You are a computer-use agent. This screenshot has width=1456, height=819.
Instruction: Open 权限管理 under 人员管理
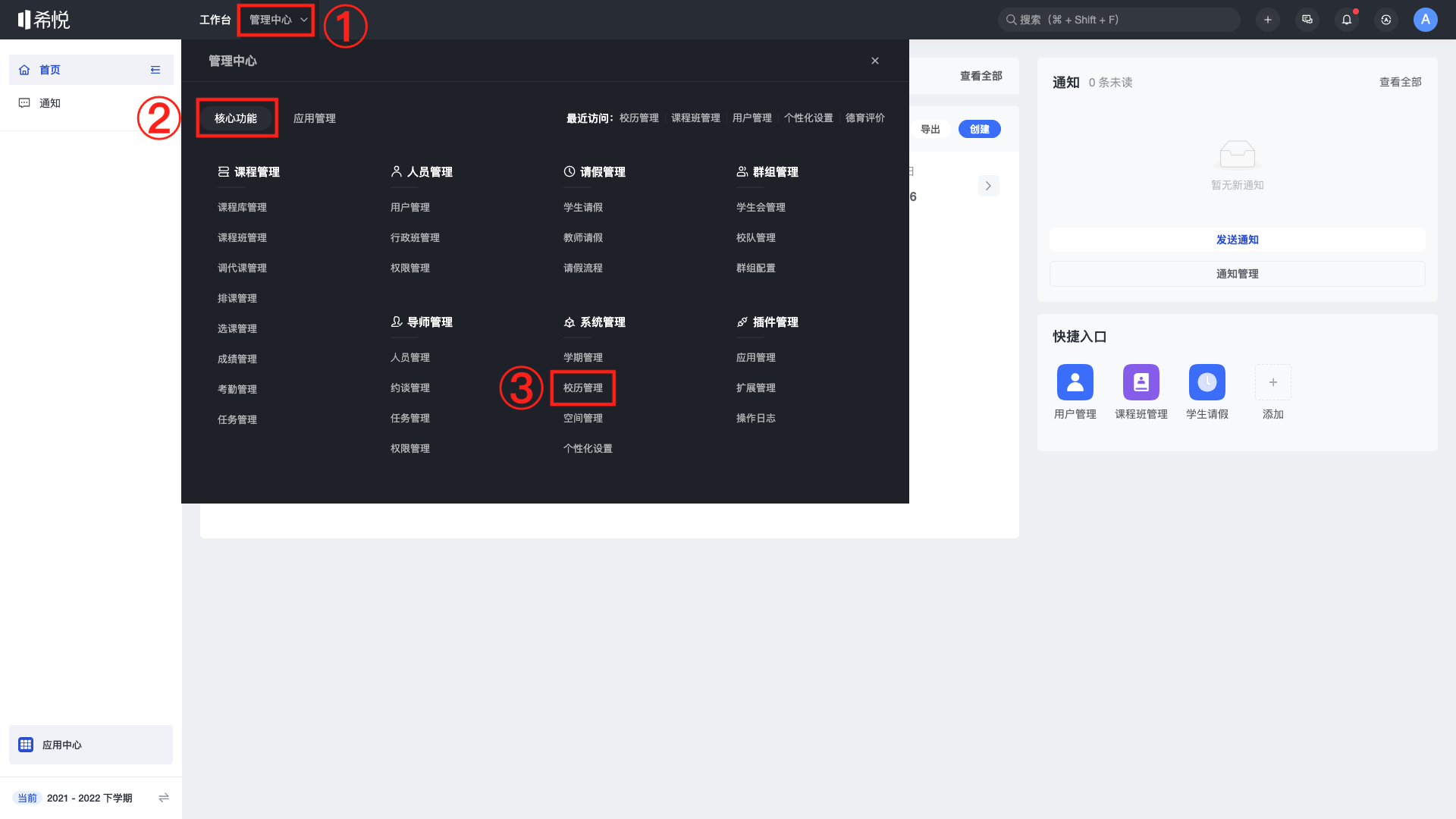coord(410,268)
